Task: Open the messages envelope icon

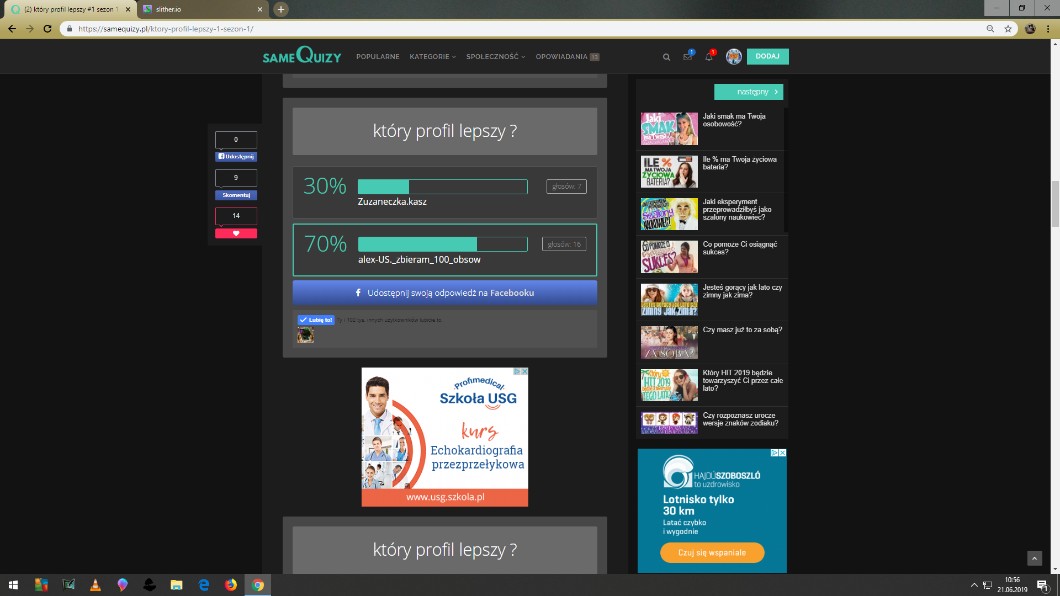Action: click(x=688, y=57)
